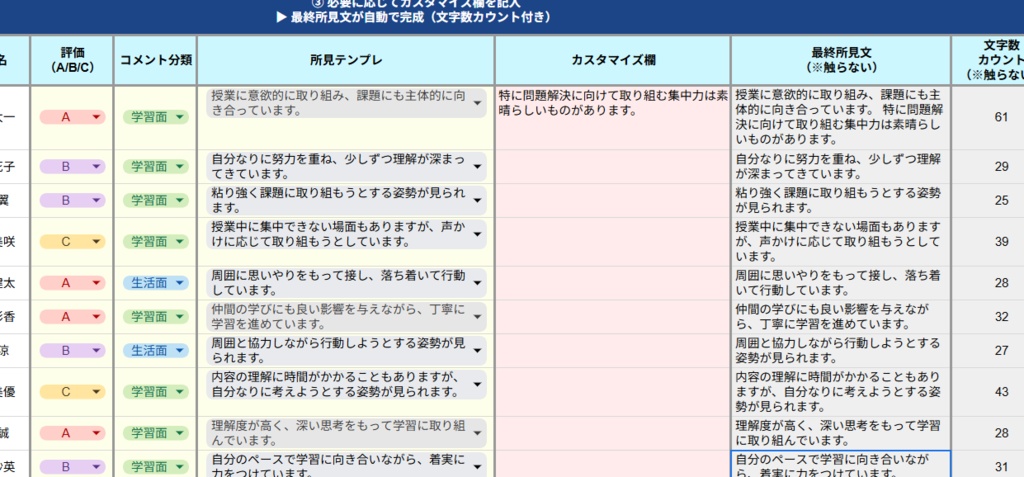Select the 評価 (A/B/C) column header

point(72,60)
